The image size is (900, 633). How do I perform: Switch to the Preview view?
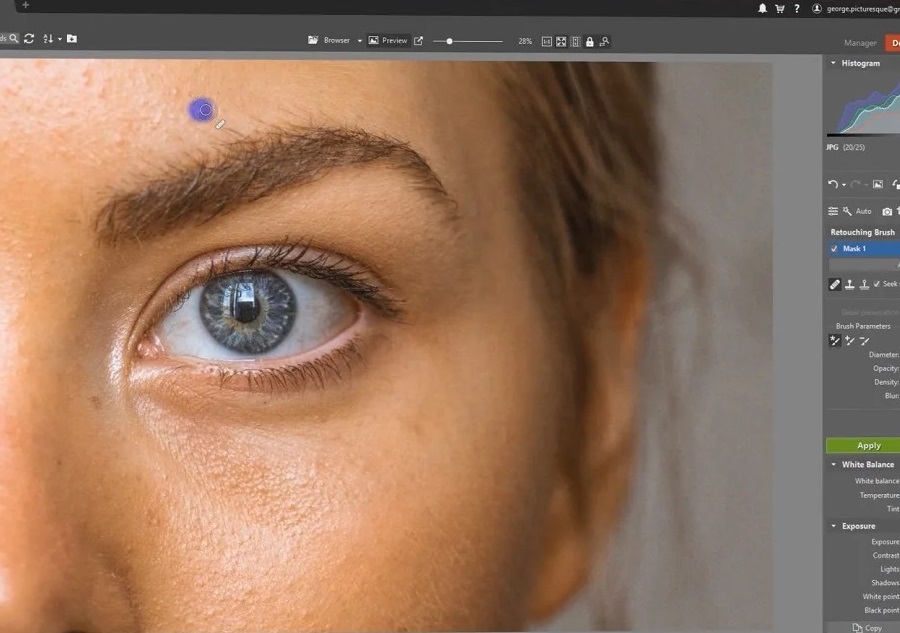click(388, 40)
